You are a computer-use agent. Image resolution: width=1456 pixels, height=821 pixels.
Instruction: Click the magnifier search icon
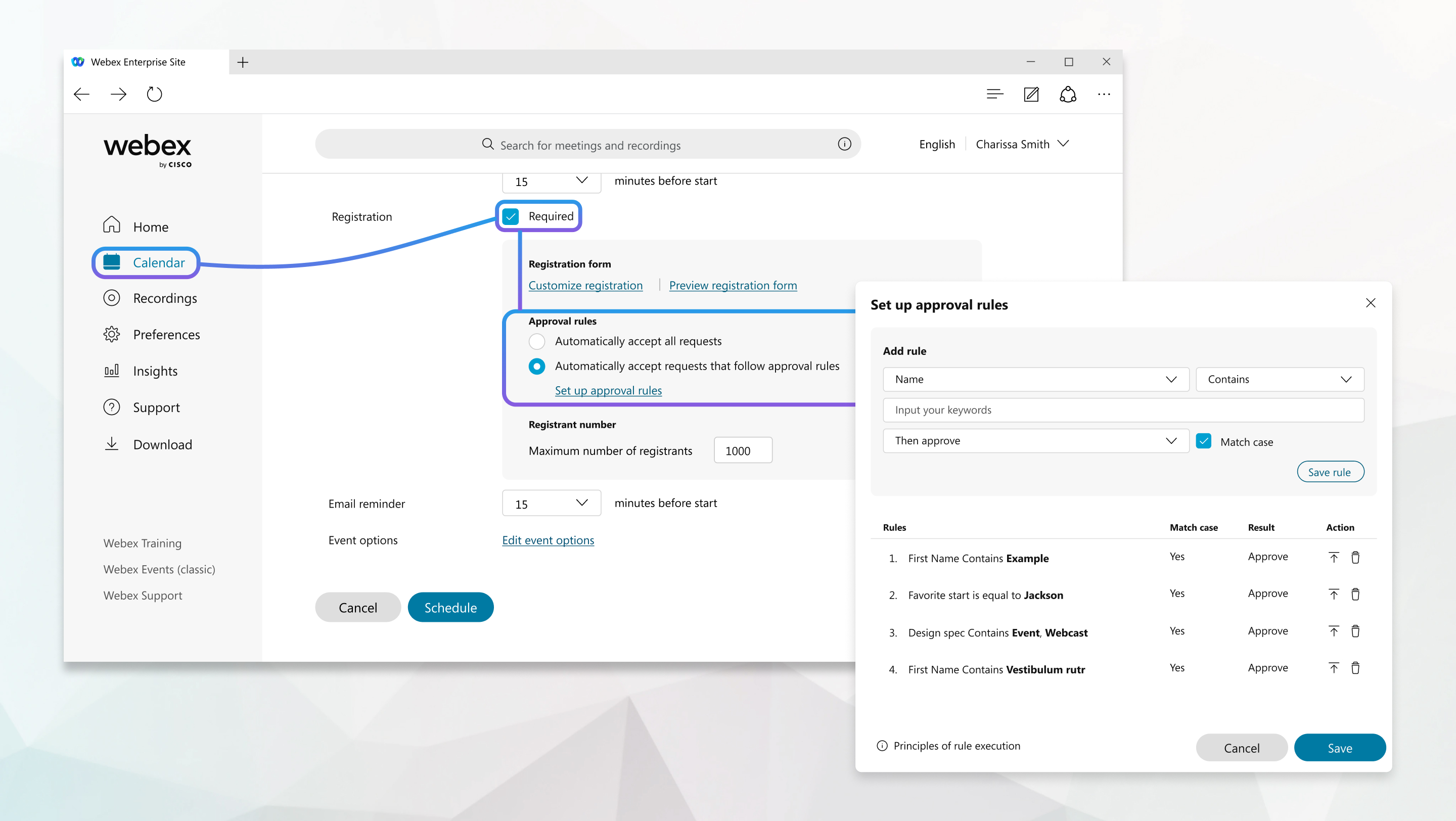(488, 144)
